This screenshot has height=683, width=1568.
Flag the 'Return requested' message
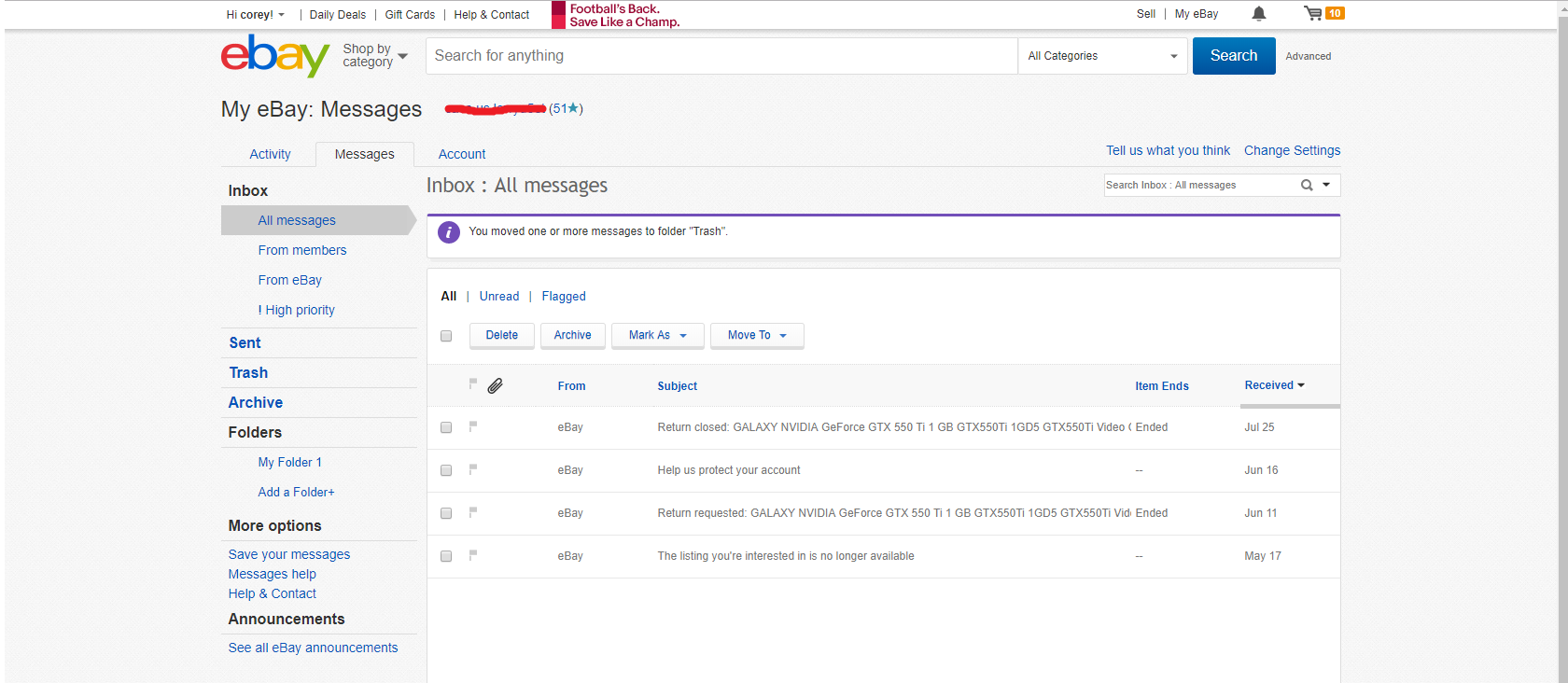pyautogui.click(x=473, y=512)
